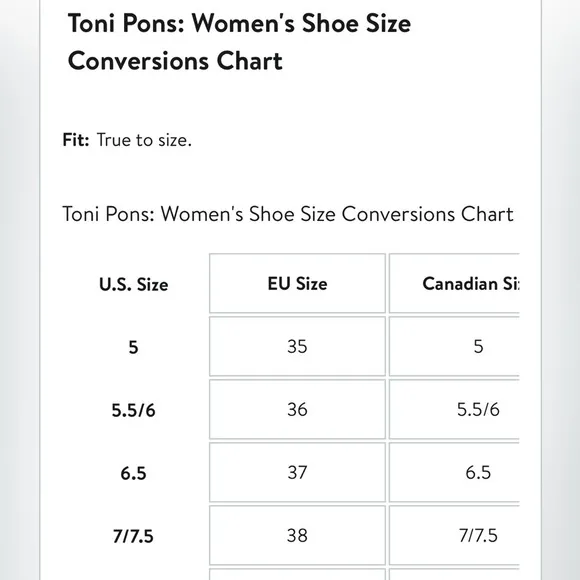Click the Canadian size 5.5/6 cell
This screenshot has width=580, height=580.
point(454,409)
